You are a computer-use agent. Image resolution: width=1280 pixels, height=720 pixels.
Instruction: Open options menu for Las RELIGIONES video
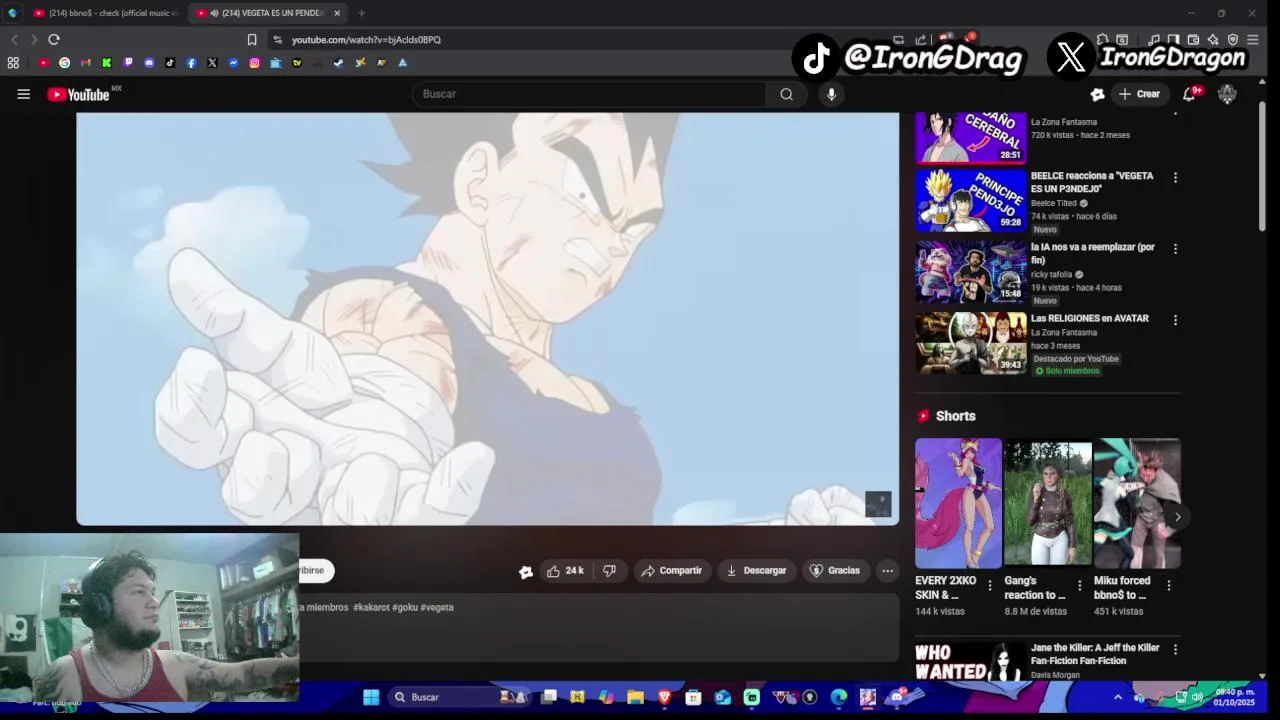1175,320
